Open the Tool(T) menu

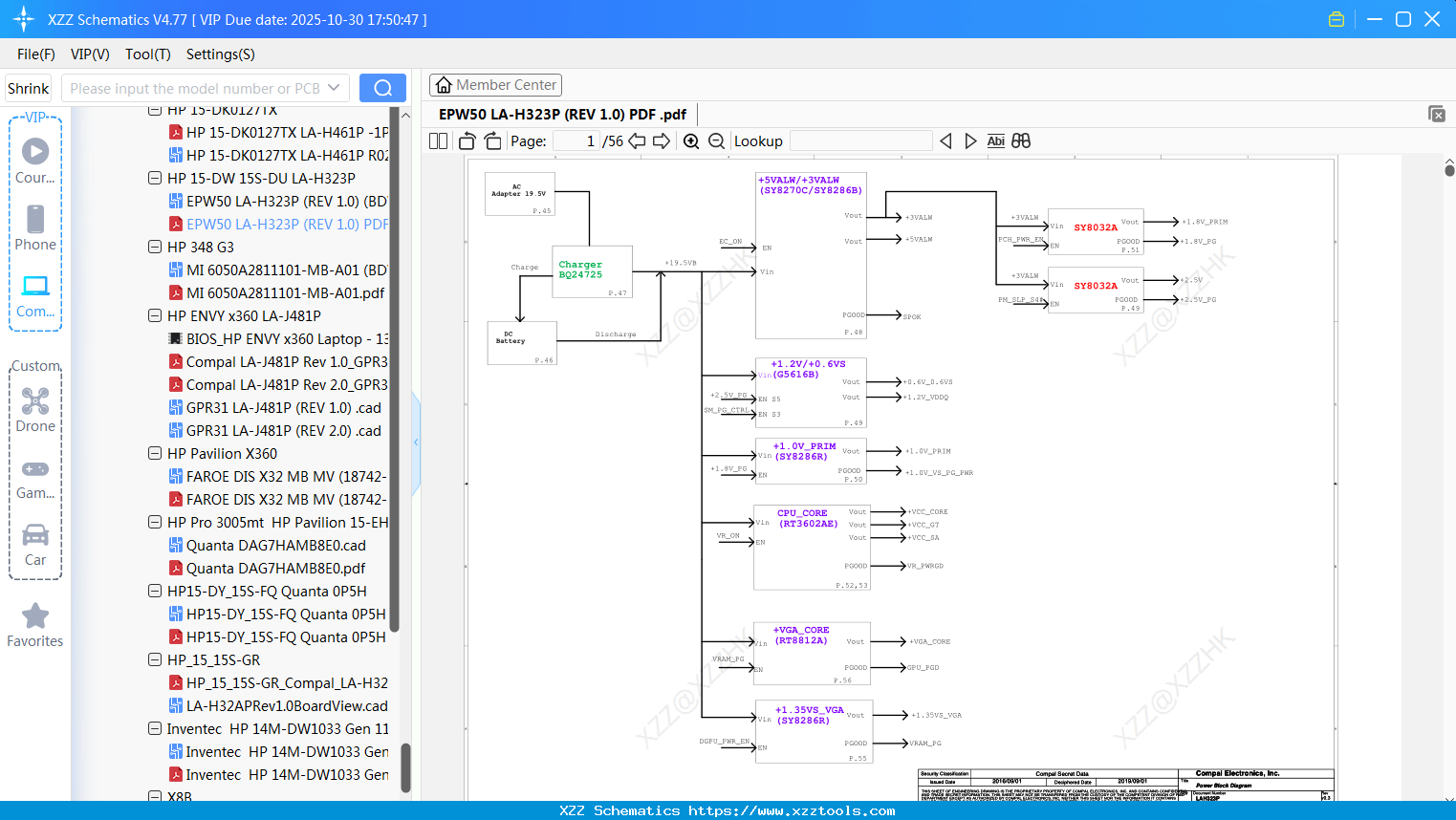click(148, 54)
